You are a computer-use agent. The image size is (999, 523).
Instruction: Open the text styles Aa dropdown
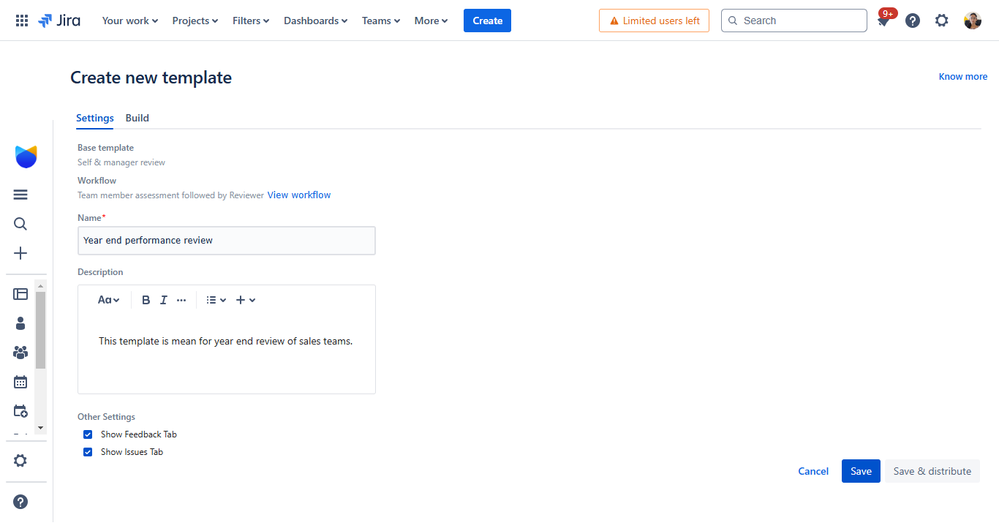[x=108, y=300]
